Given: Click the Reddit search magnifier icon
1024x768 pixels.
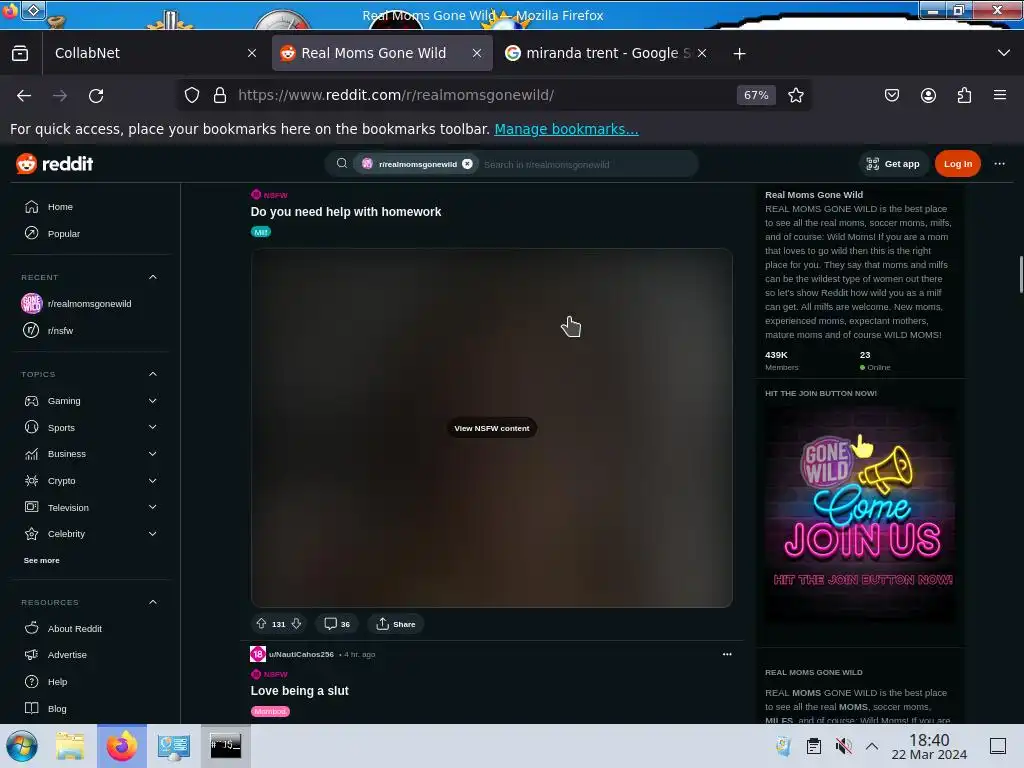Looking at the screenshot, I should pos(342,163).
